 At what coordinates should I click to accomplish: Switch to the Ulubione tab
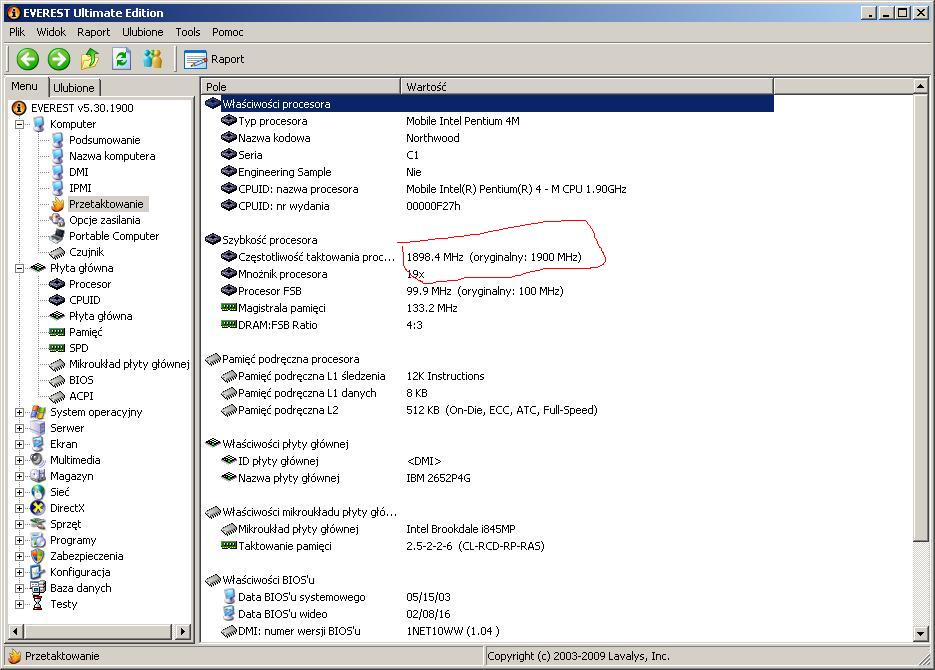[x=74, y=88]
